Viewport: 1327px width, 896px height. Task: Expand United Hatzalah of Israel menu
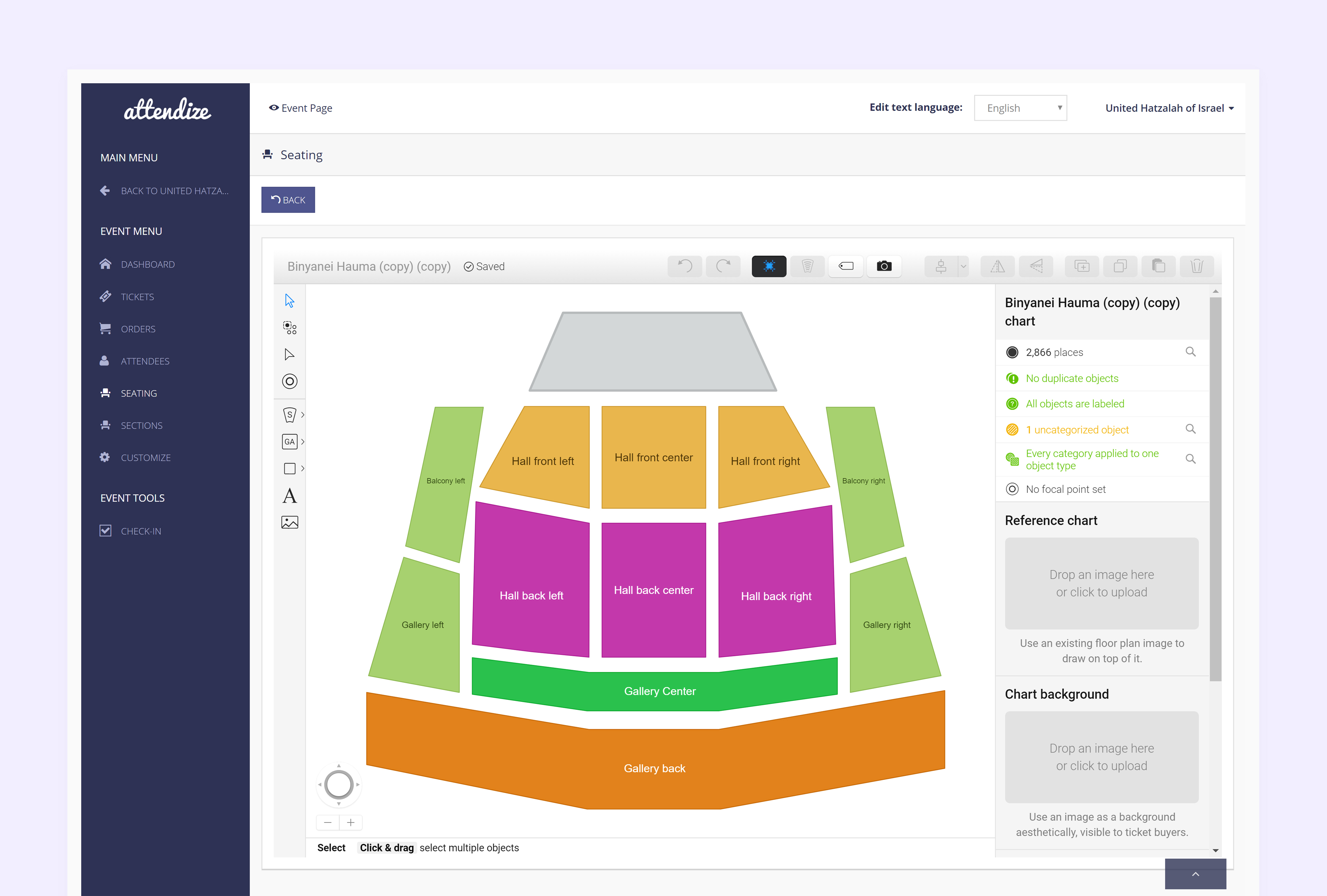point(1169,108)
